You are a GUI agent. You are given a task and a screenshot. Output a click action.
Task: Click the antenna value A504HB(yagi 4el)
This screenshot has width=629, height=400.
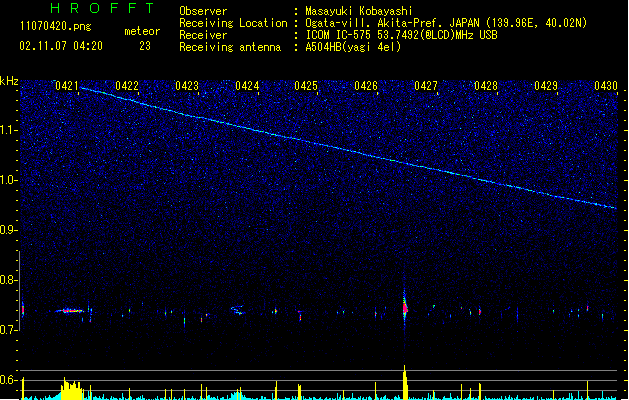click(x=353, y=47)
